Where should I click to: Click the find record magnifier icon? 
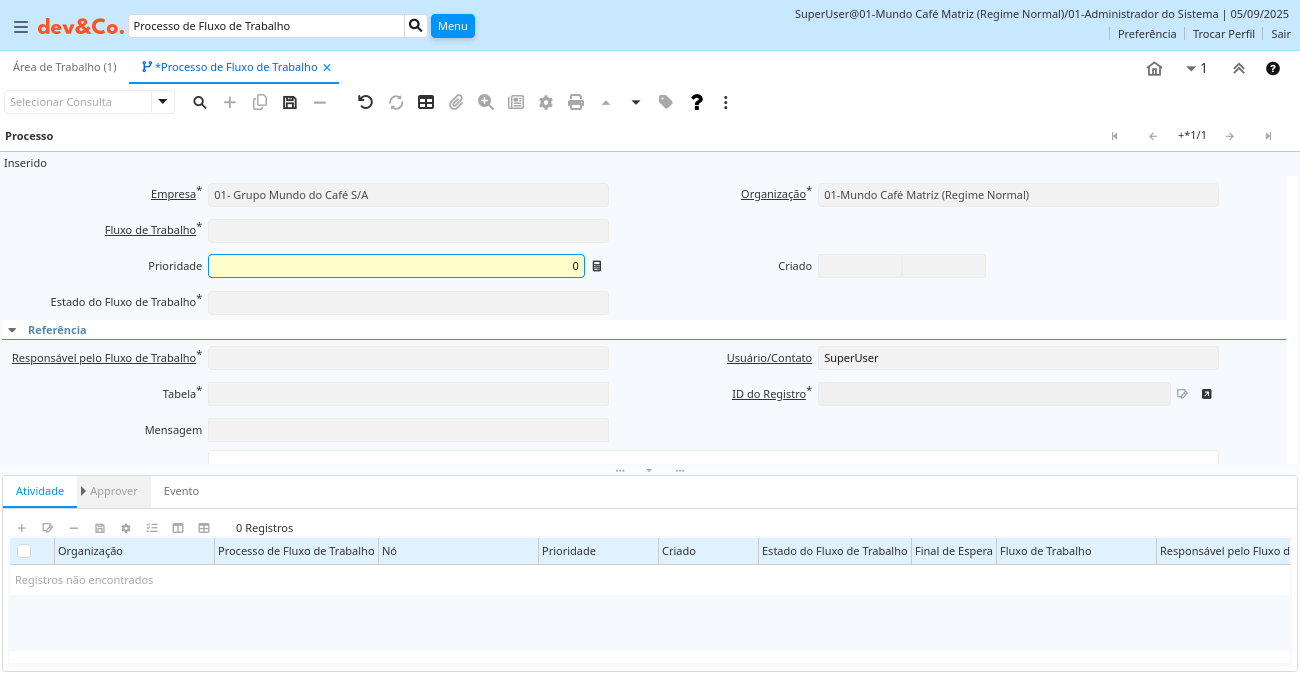(200, 102)
